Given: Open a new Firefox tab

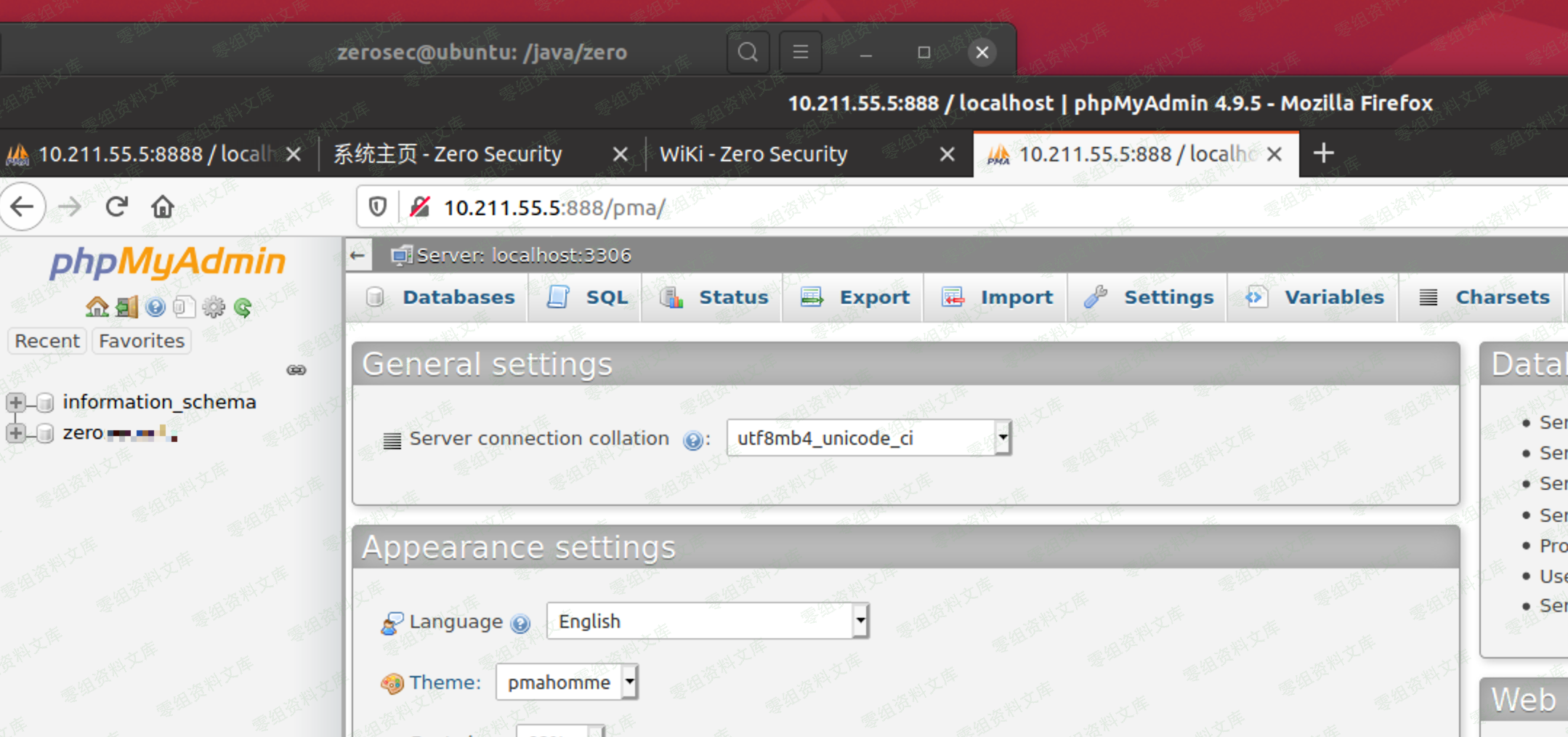Looking at the screenshot, I should tap(1323, 153).
